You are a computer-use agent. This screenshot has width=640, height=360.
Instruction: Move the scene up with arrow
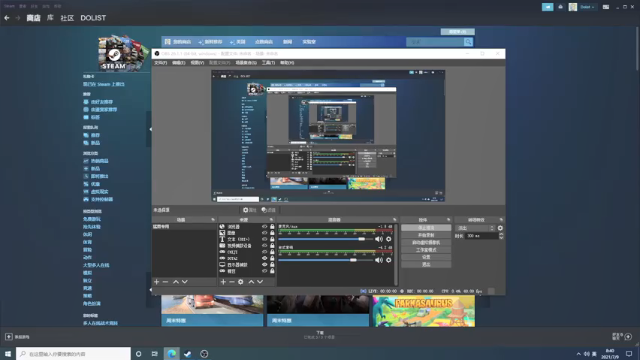pos(176,282)
